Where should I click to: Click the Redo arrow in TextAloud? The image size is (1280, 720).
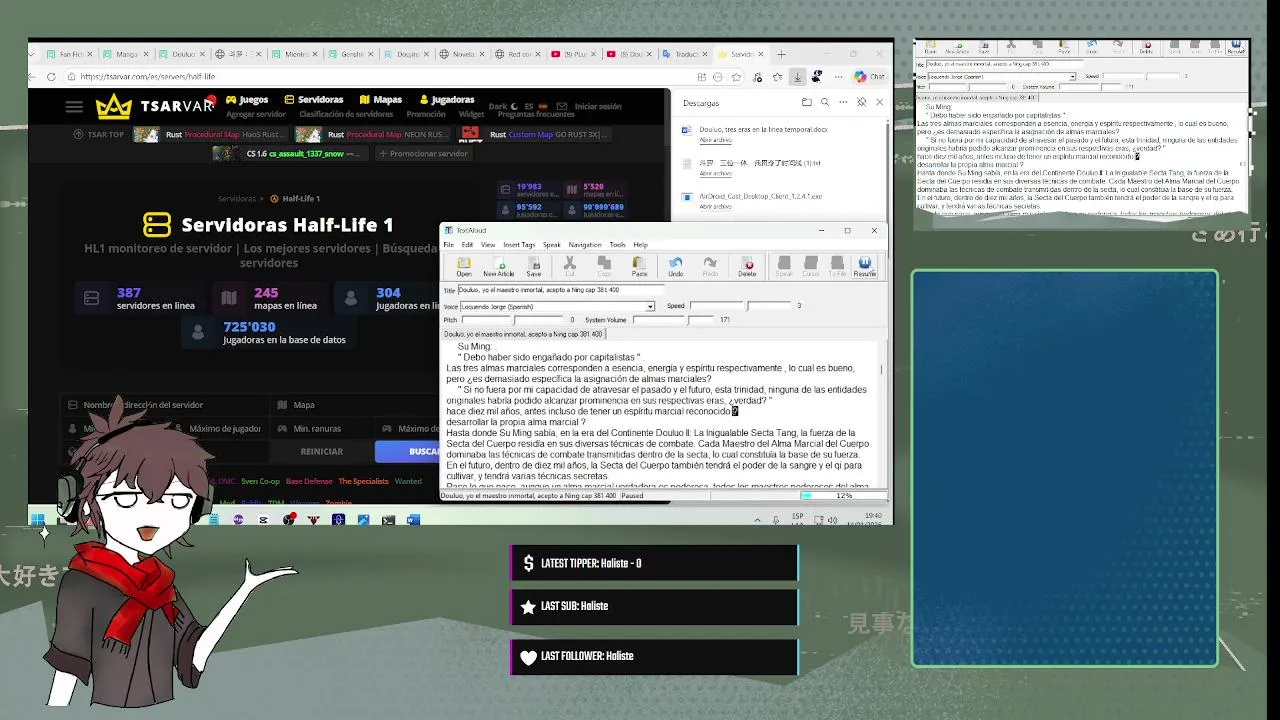coord(710,266)
